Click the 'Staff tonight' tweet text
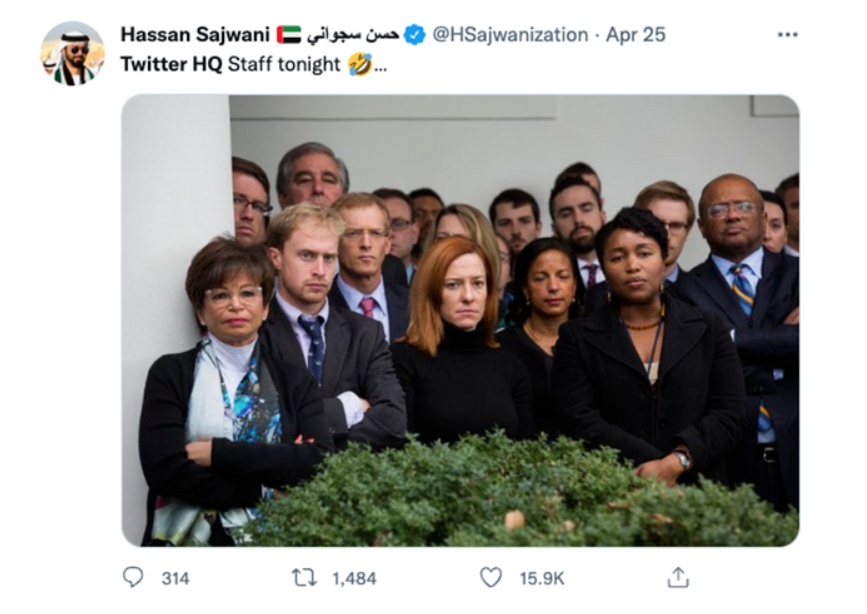The image size is (867, 614). point(284,65)
